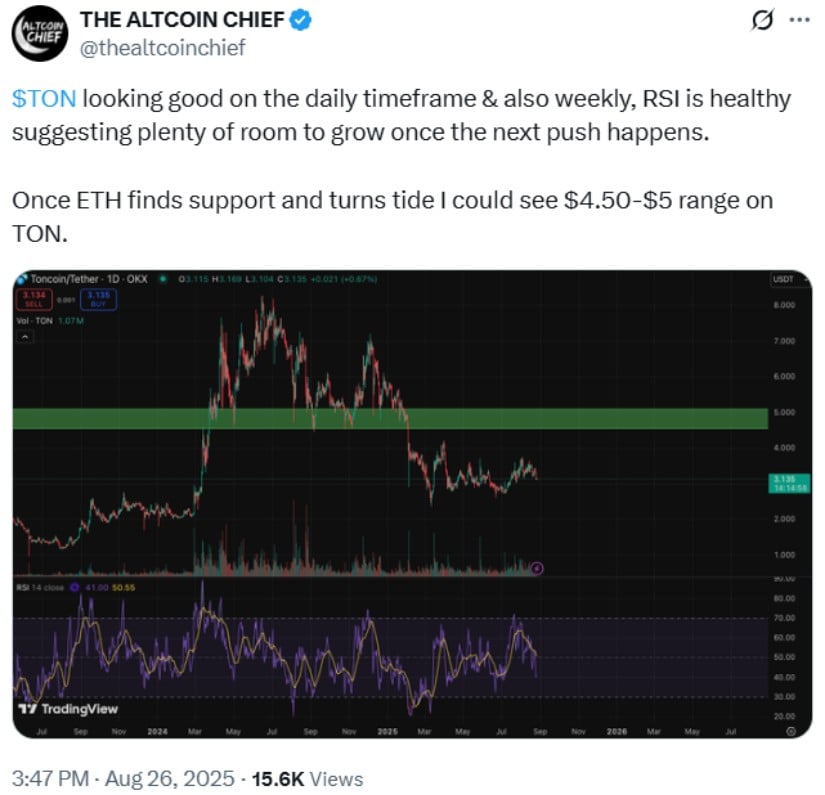
Task: Click the chart settings icon bottom-right
Action: pyautogui.click(x=790, y=731)
